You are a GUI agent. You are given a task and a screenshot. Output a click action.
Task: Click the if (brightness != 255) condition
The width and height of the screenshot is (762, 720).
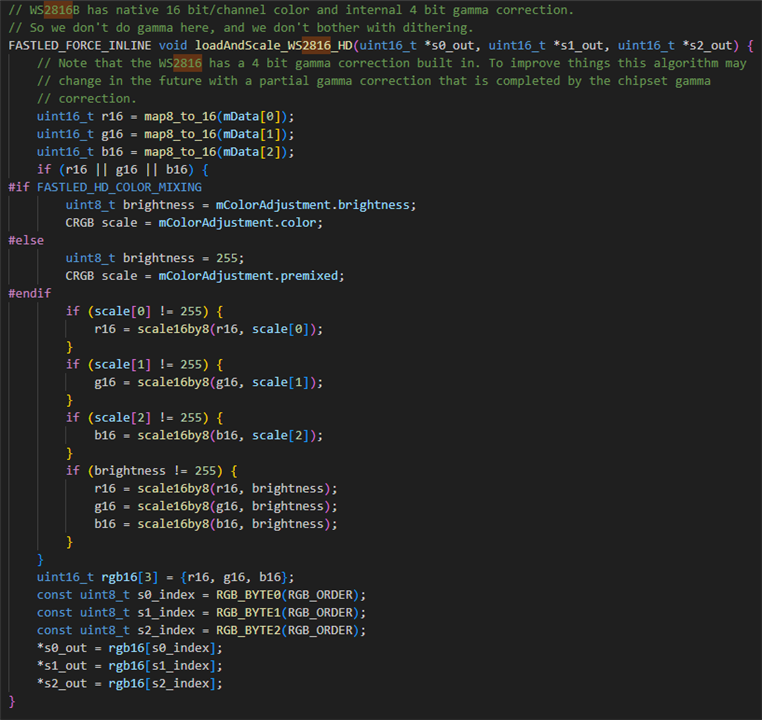coord(152,470)
